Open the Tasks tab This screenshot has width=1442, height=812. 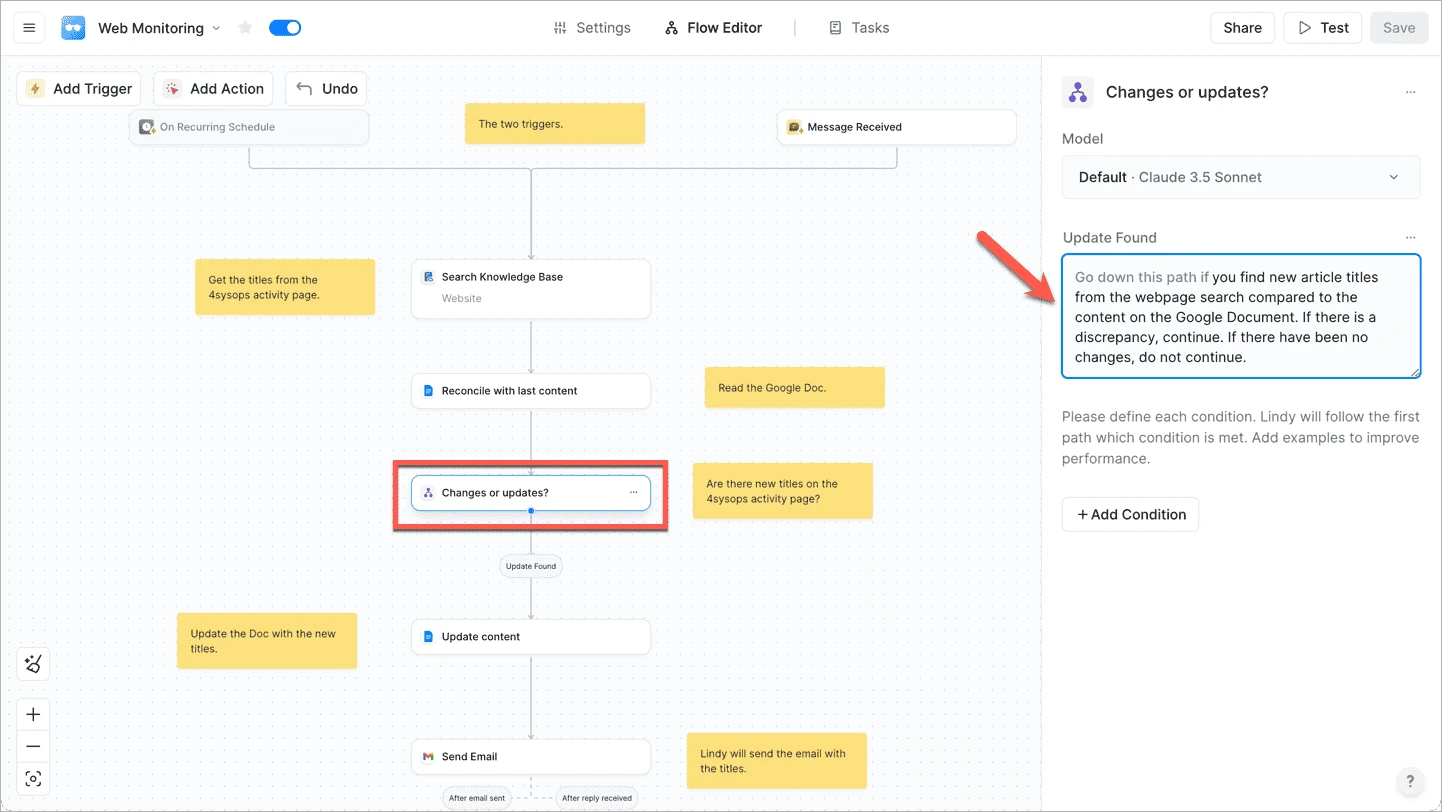coord(859,27)
